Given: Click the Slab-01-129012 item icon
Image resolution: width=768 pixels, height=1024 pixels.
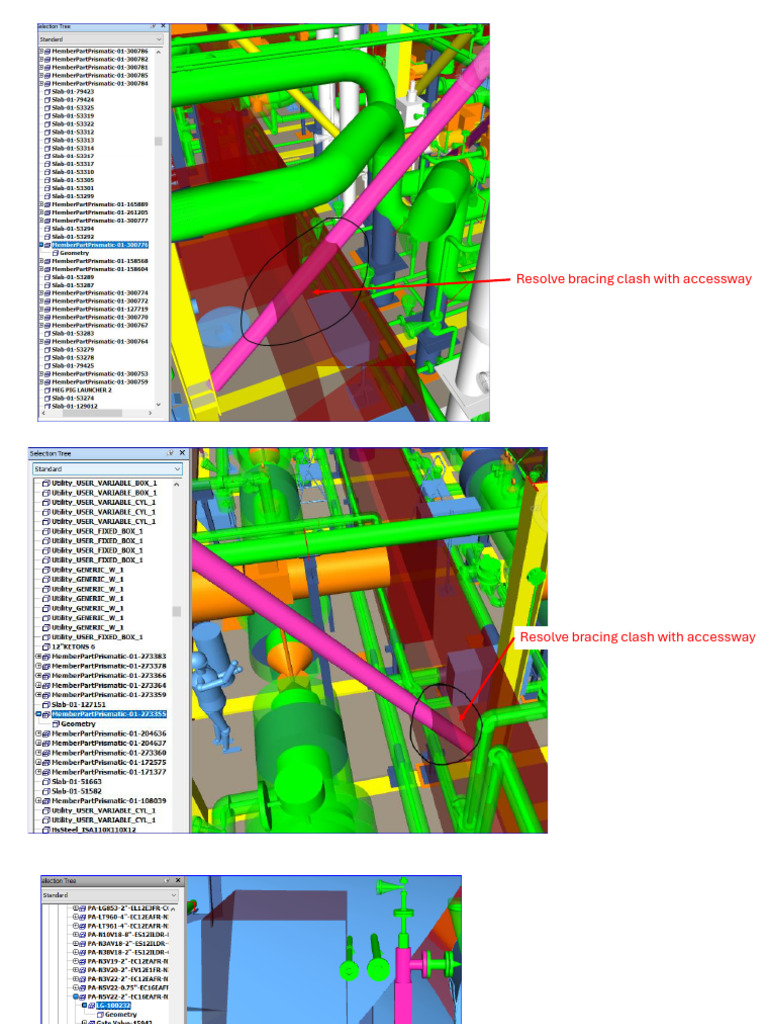Looking at the screenshot, I should pyautogui.click(x=47, y=406).
